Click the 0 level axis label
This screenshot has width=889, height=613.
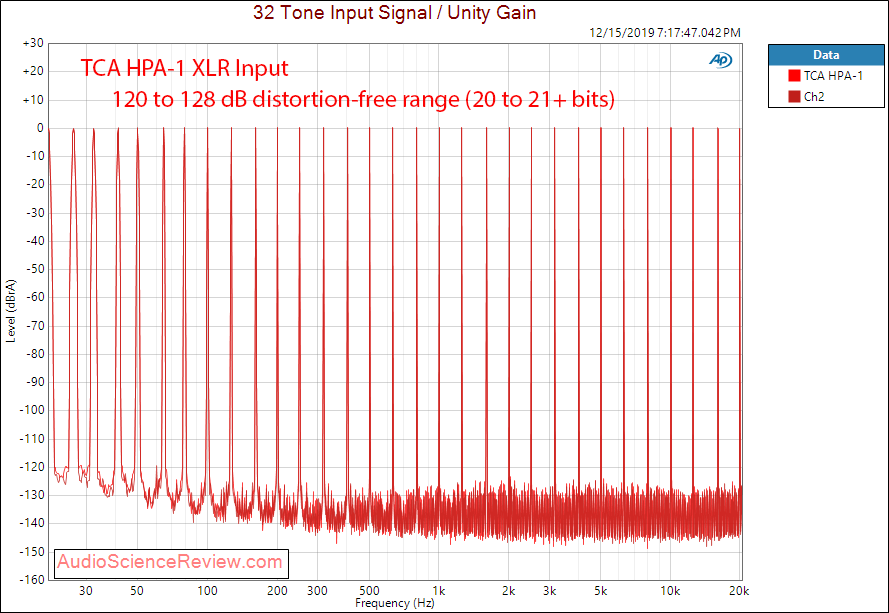click(40, 128)
